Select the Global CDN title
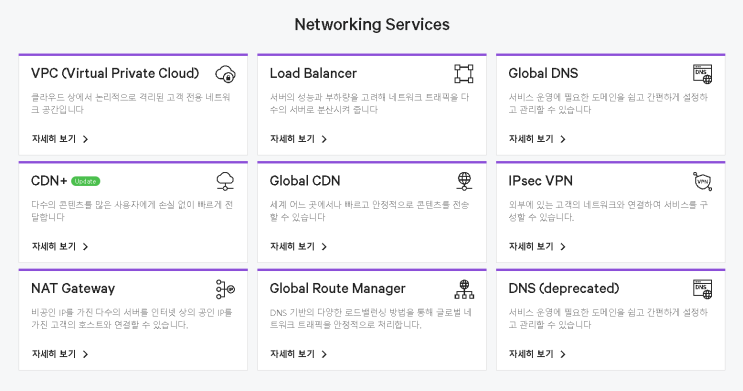743x391 pixels. (305, 181)
